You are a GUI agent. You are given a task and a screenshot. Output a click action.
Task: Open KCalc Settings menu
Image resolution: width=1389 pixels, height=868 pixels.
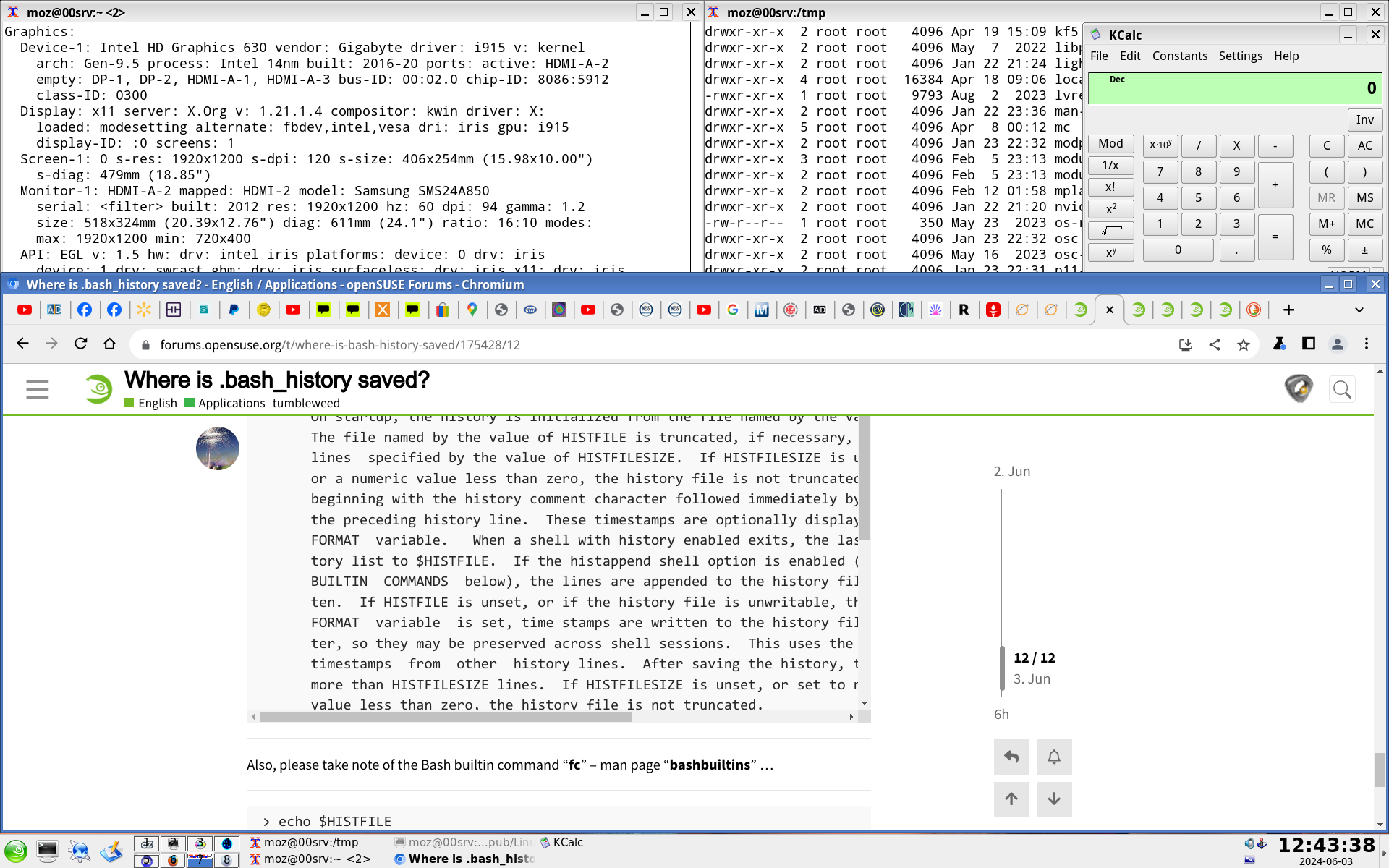tap(1241, 56)
